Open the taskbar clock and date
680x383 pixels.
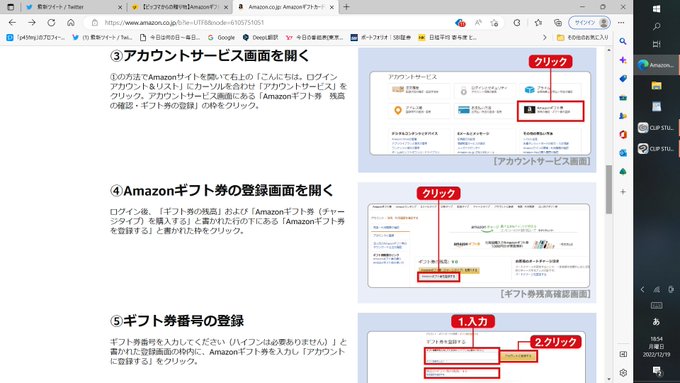[x=657, y=347]
